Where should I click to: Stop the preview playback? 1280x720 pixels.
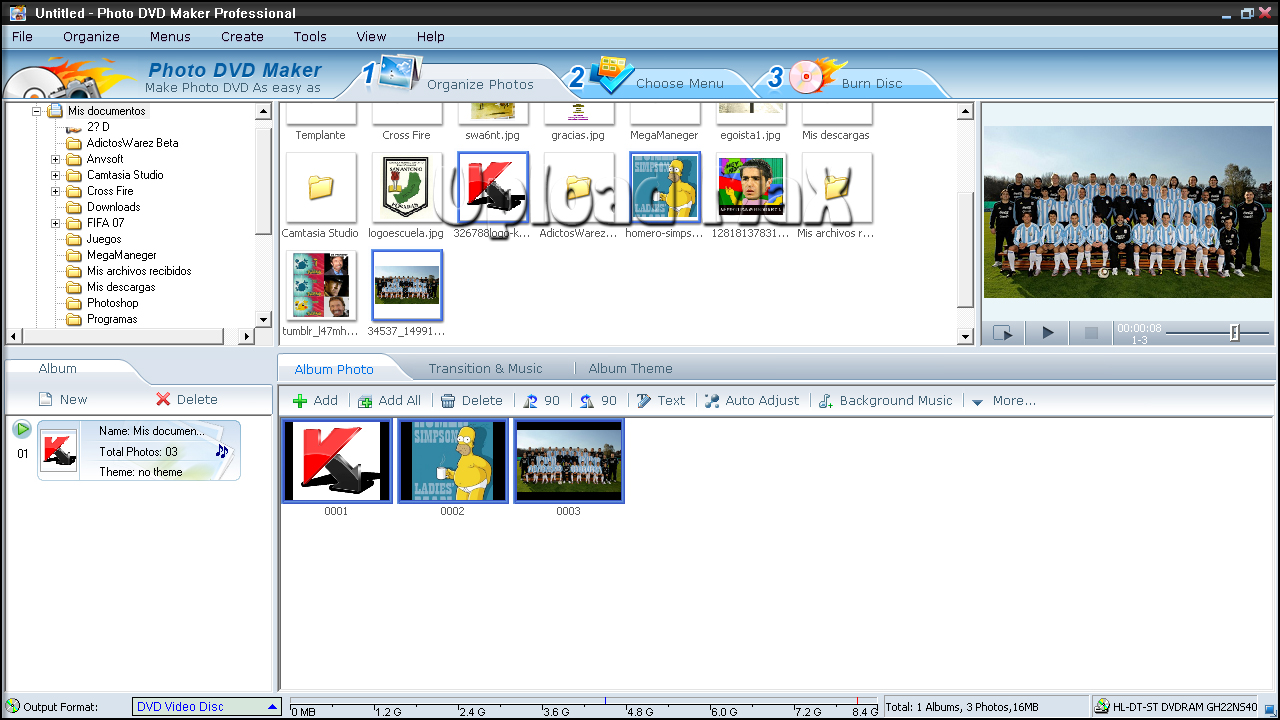tap(1091, 333)
